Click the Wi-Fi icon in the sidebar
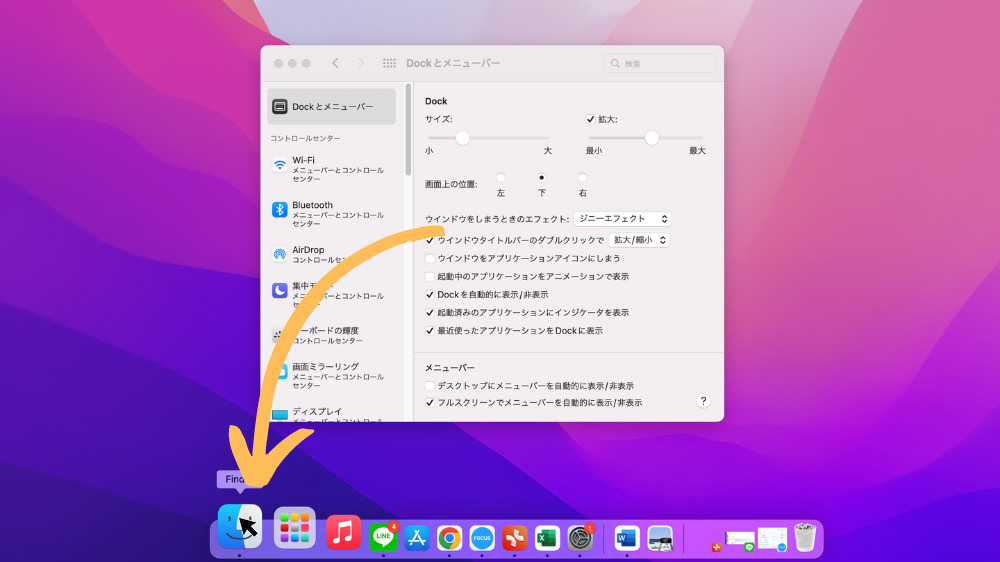 (279, 165)
